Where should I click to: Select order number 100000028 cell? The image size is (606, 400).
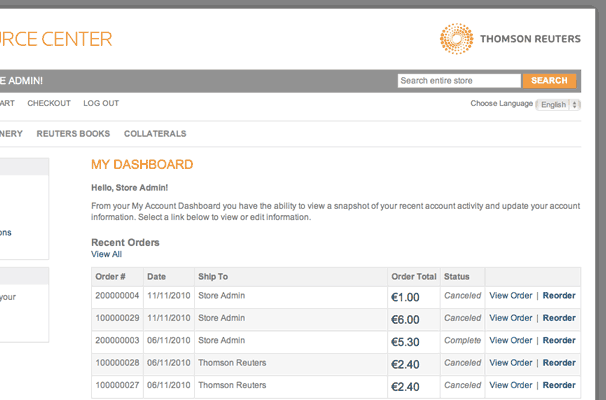point(117,363)
